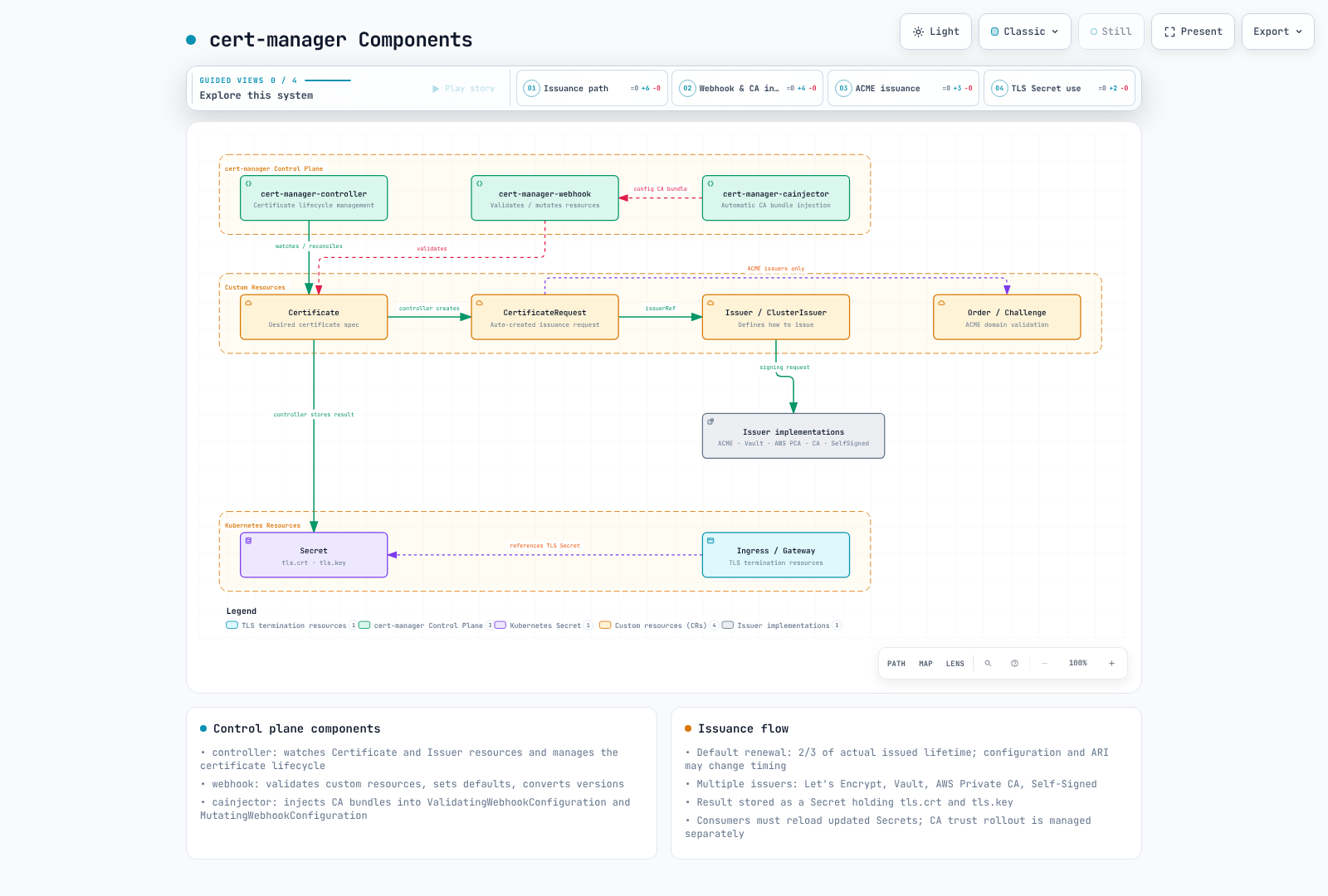
Task: Open the help question-mark icon
Action: click(1014, 664)
